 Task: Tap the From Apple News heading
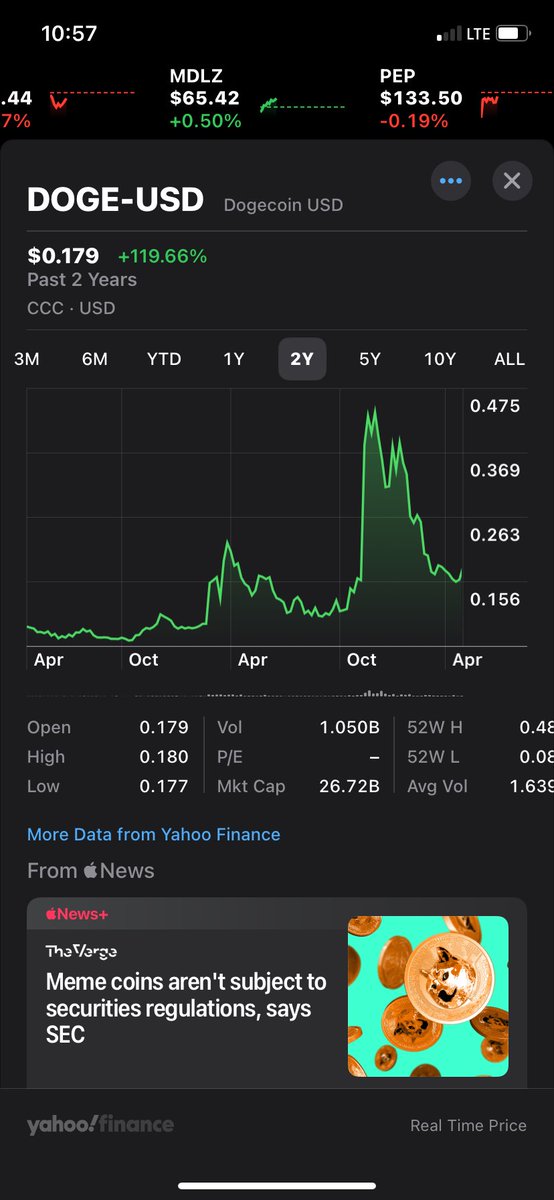point(91,871)
